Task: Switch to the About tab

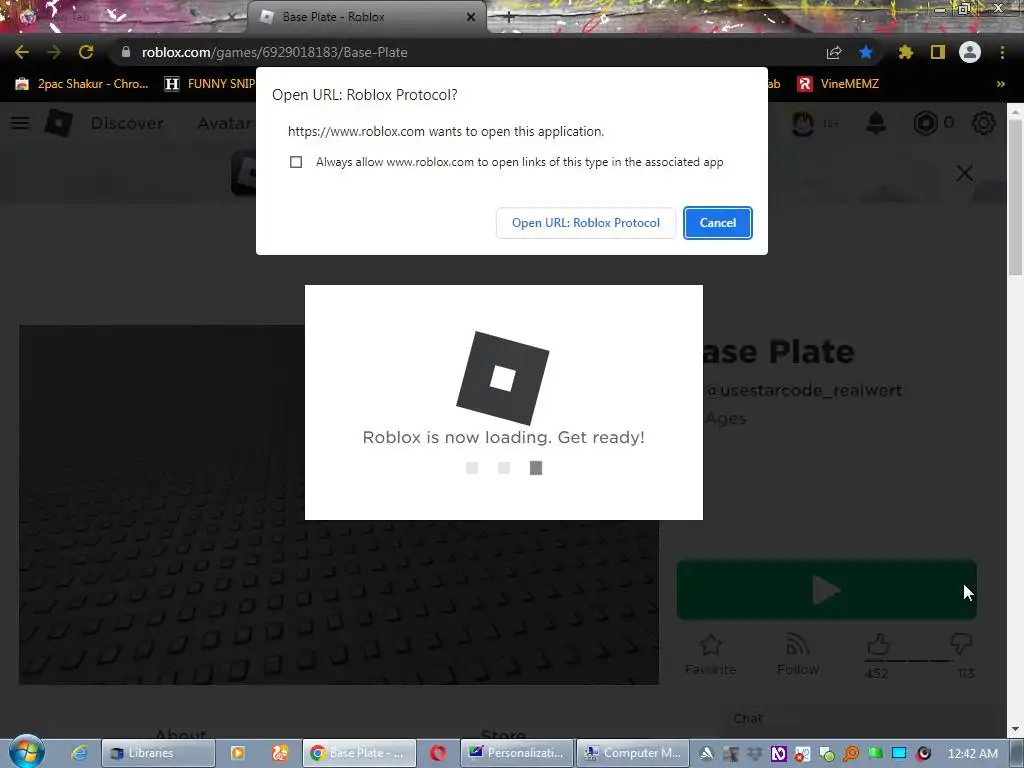Action: [181, 734]
